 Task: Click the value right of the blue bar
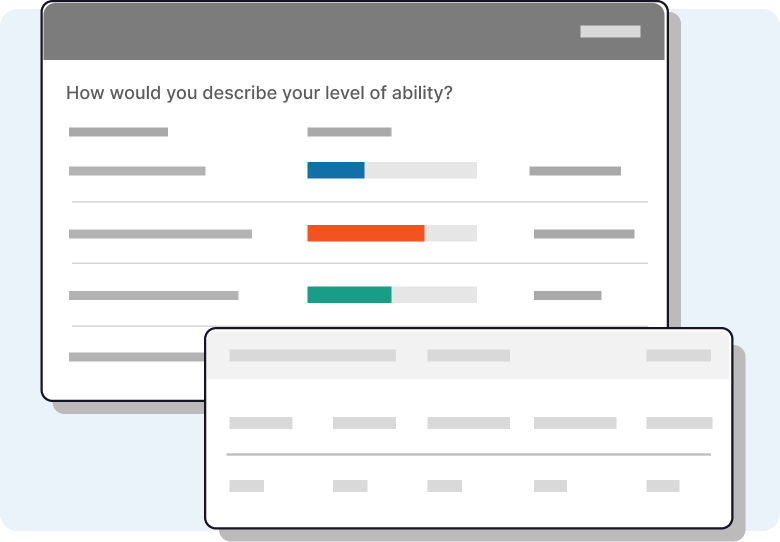pyautogui.click(x=575, y=171)
